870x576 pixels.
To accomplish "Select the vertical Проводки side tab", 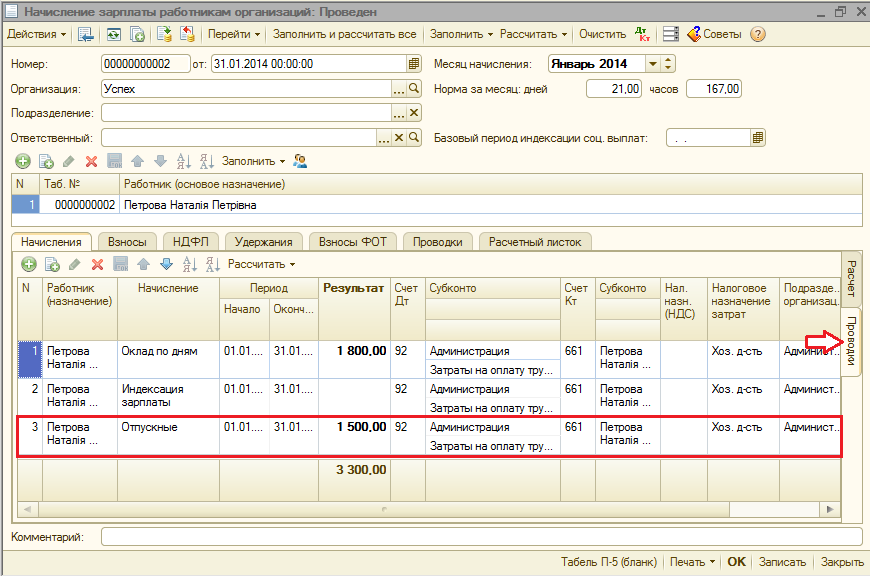I will 851,341.
